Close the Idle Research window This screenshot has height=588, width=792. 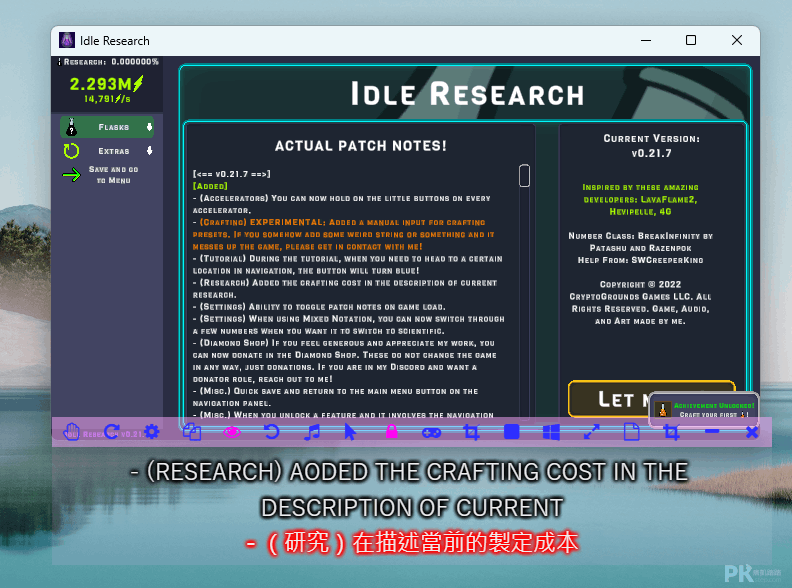[x=737, y=40]
